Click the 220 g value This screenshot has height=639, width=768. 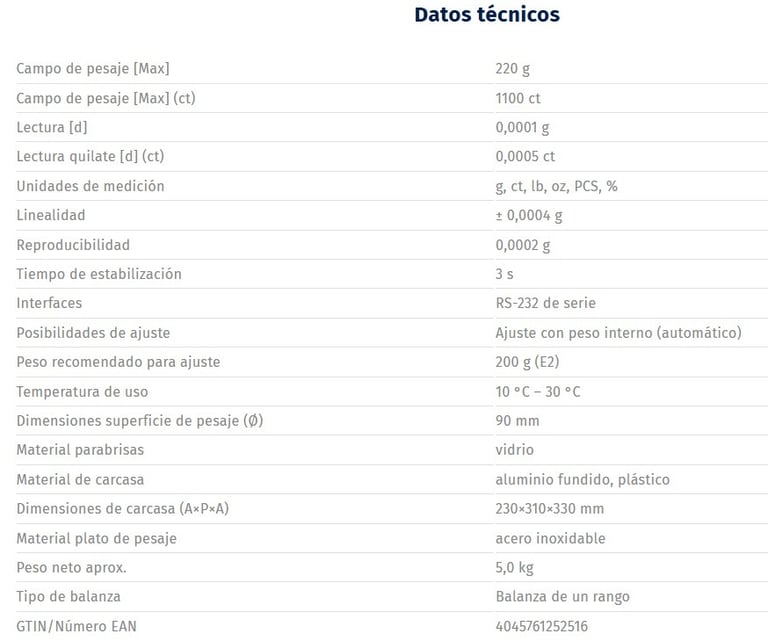coord(512,69)
